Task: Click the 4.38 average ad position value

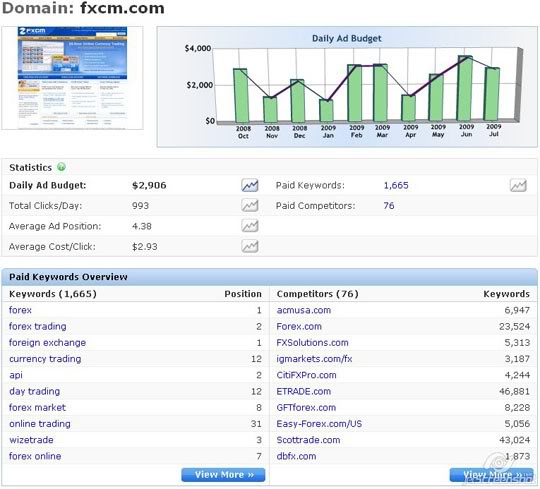Action: [142, 226]
